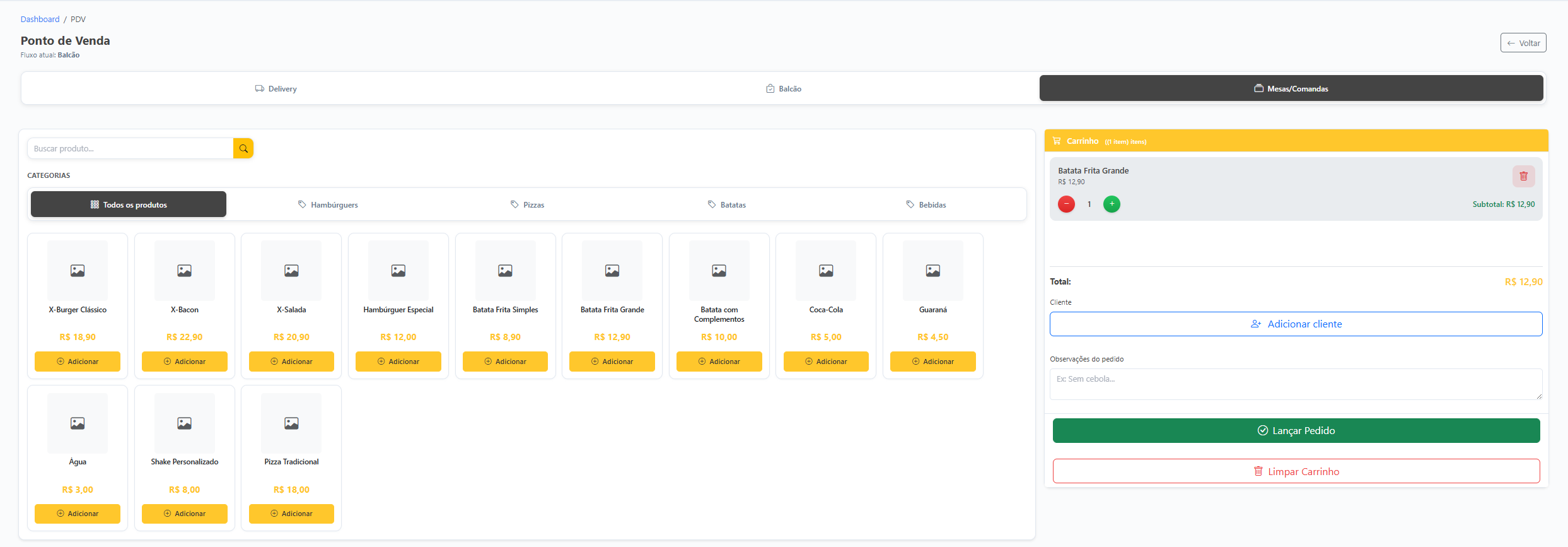This screenshot has height=547, width=1568.
Task: Focus the Buscar produto search field
Action: click(131, 148)
